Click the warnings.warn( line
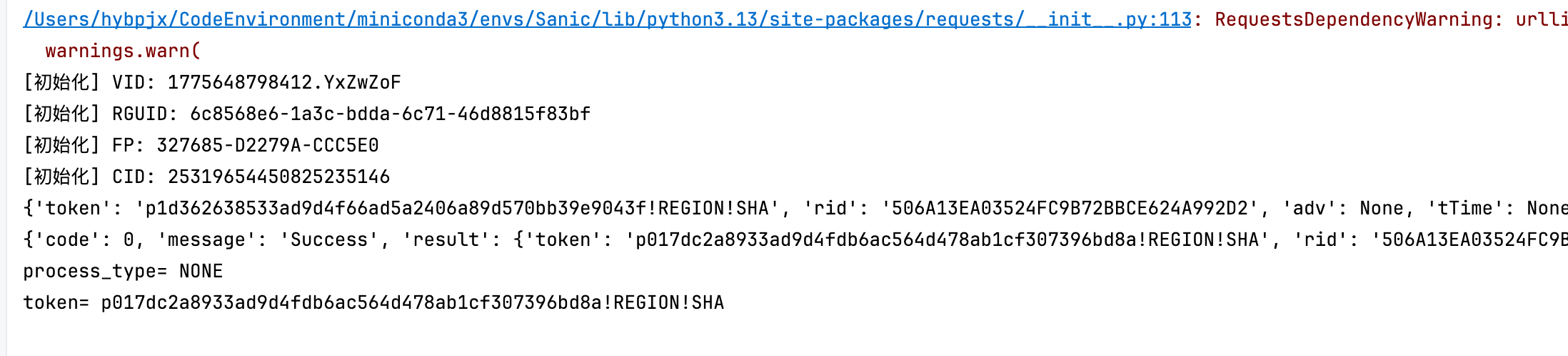 coord(123,51)
